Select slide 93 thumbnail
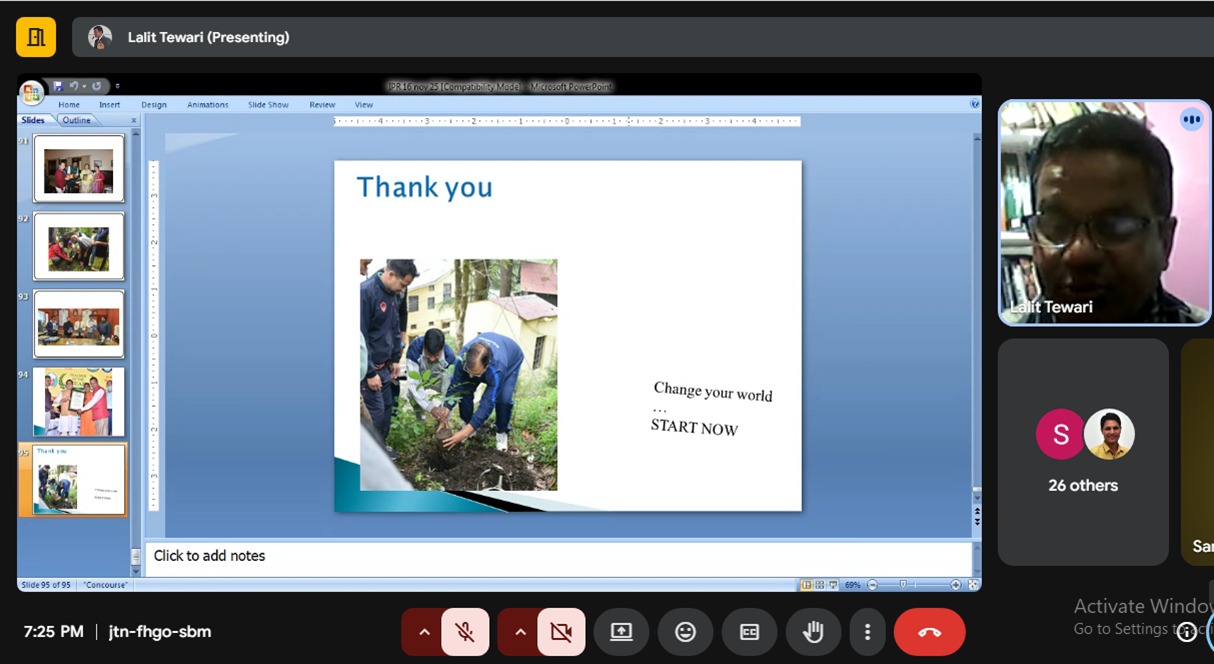The height and width of the screenshot is (664, 1214). pyautogui.click(x=79, y=324)
